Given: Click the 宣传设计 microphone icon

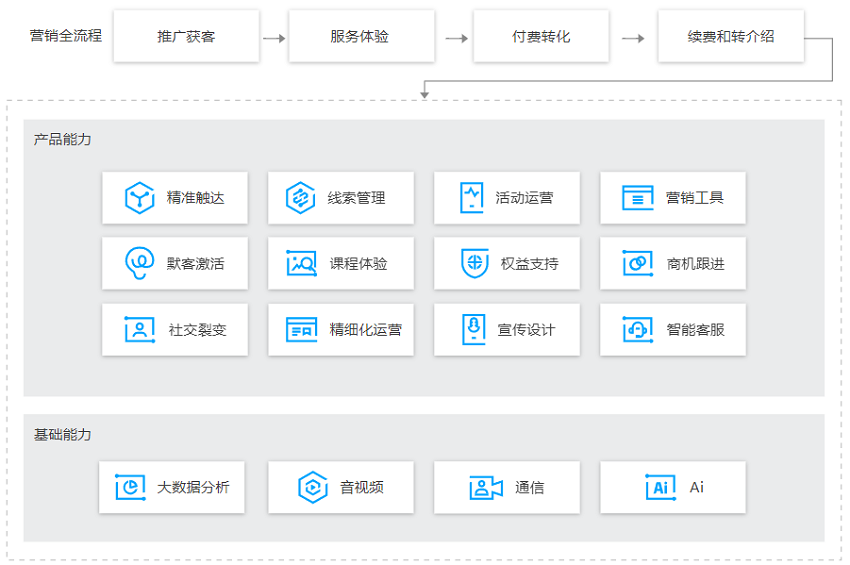Looking at the screenshot, I should tap(474, 330).
